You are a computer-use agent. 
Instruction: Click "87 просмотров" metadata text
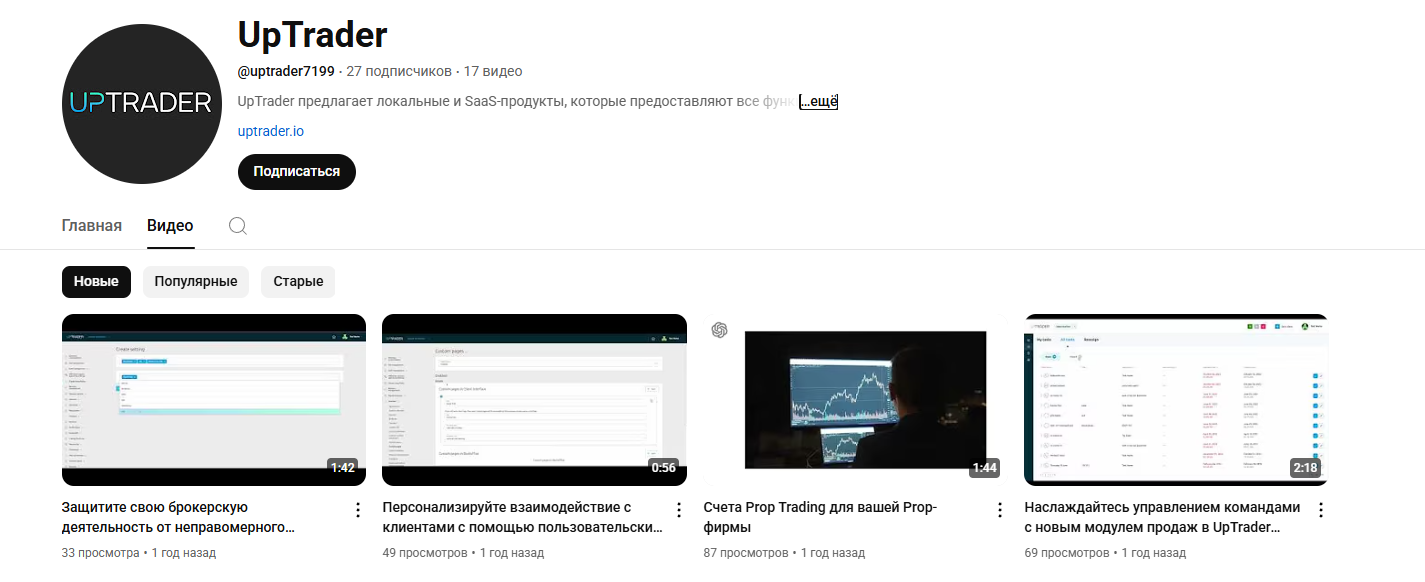click(x=746, y=552)
